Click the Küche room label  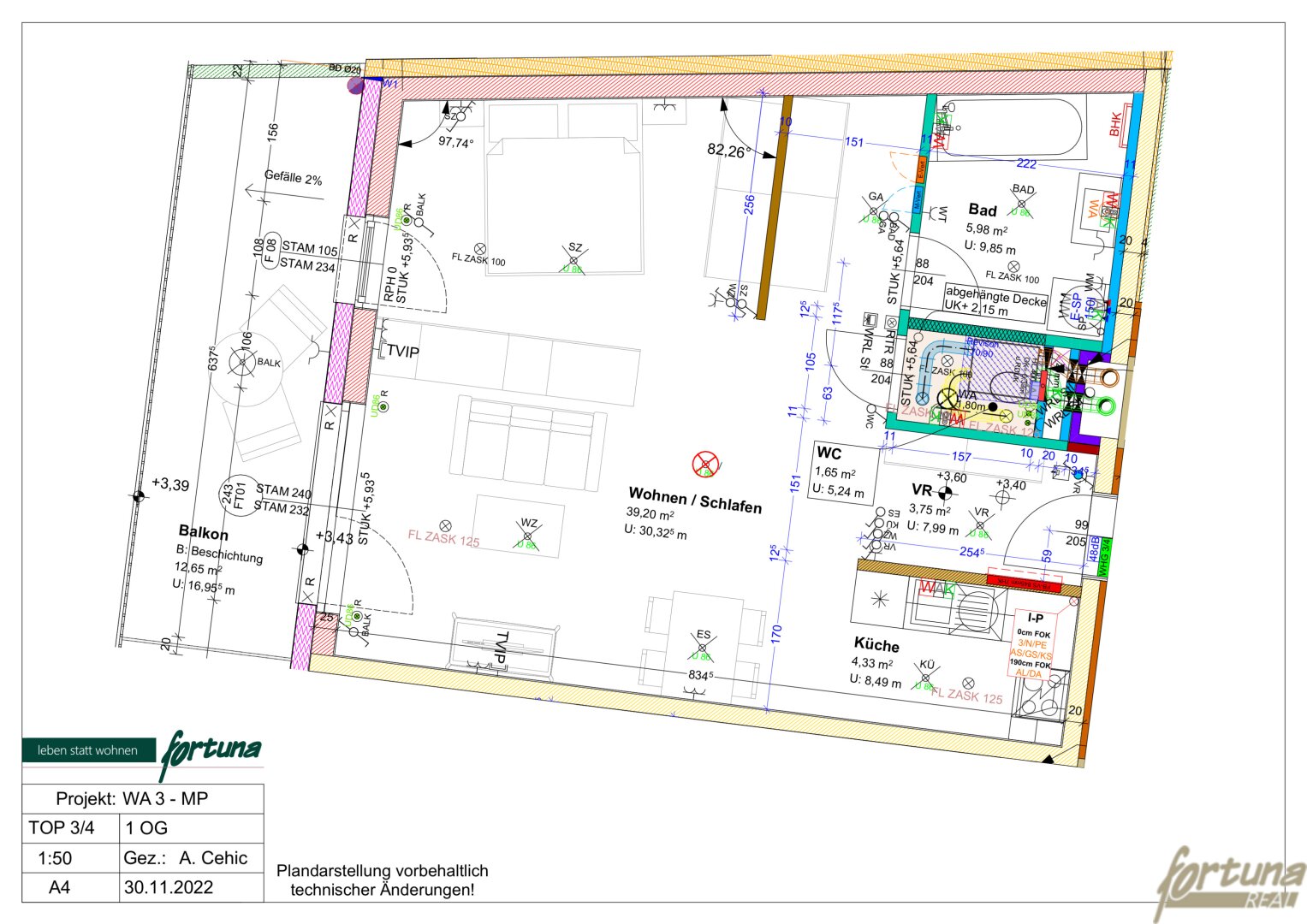coord(876,644)
